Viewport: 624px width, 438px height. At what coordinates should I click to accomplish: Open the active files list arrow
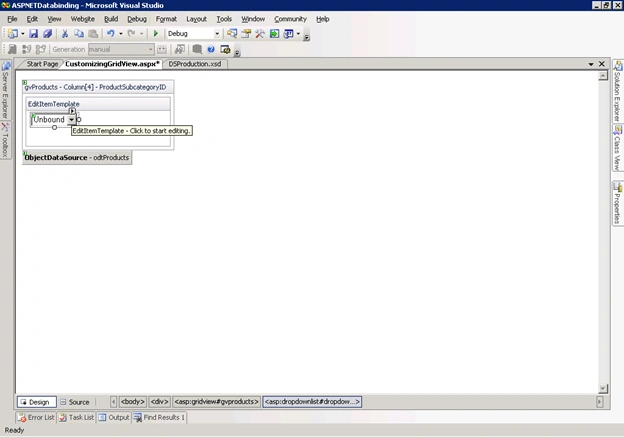(591, 64)
